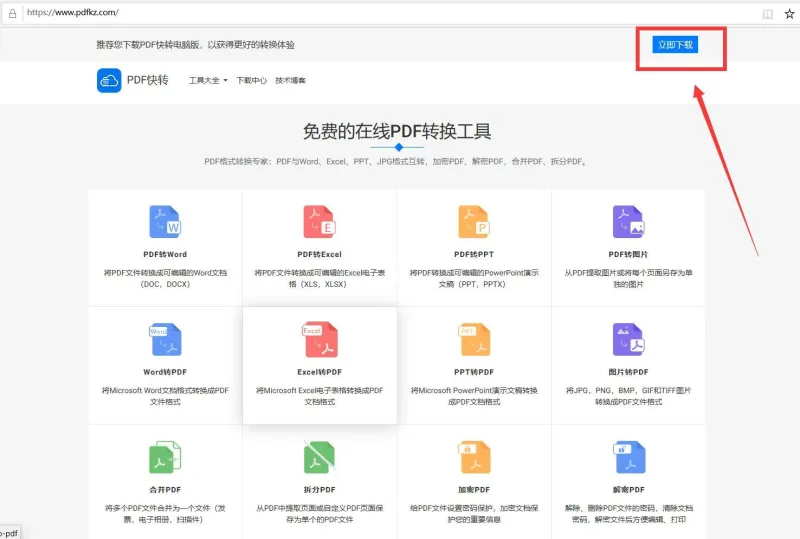
Task: Click the 解密PDF blue unlock icon
Action: (629, 457)
